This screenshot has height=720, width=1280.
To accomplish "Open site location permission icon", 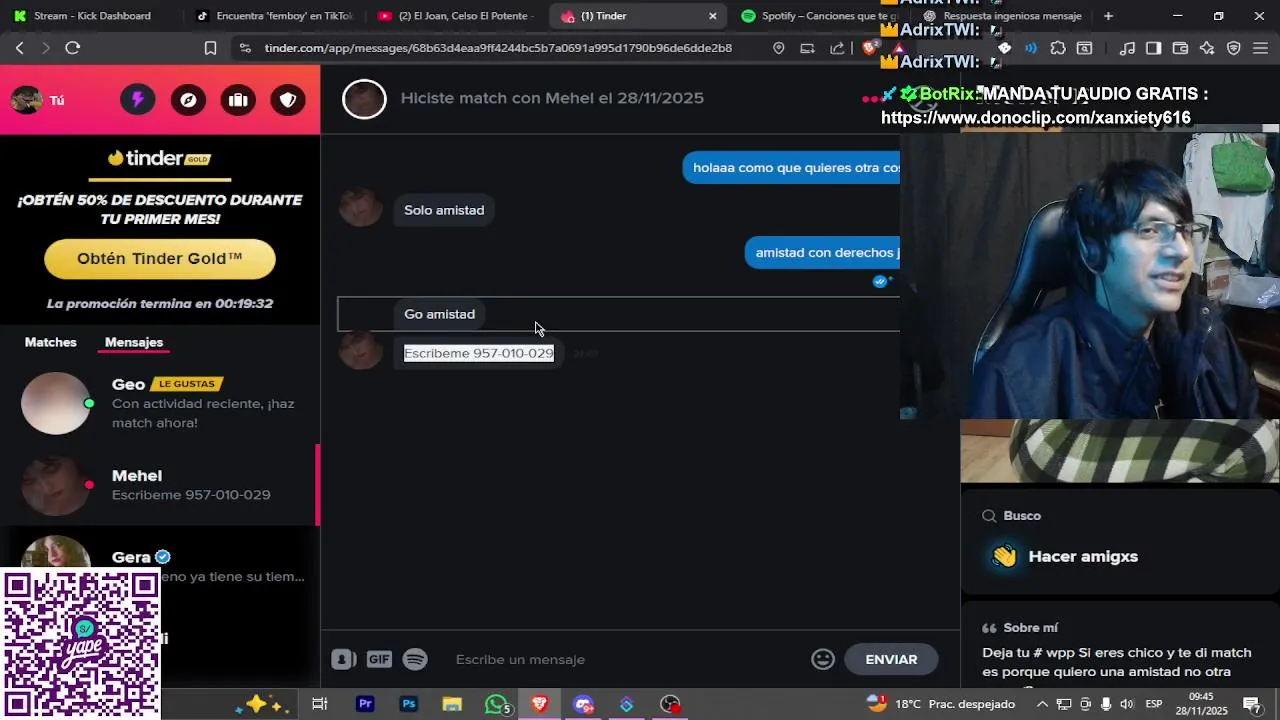I will [x=779, y=48].
